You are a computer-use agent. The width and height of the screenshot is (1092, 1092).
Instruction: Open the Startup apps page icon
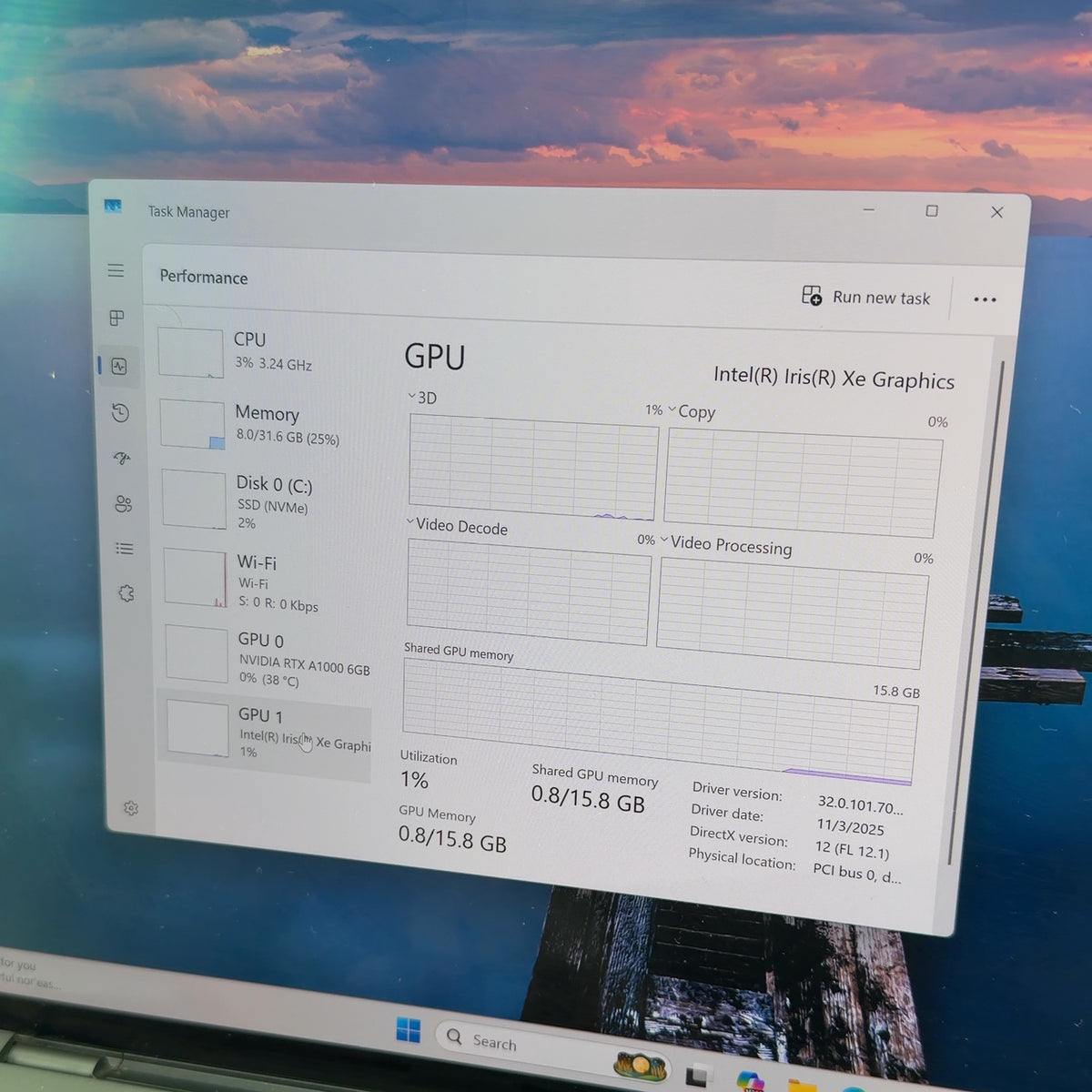pyautogui.click(x=122, y=458)
